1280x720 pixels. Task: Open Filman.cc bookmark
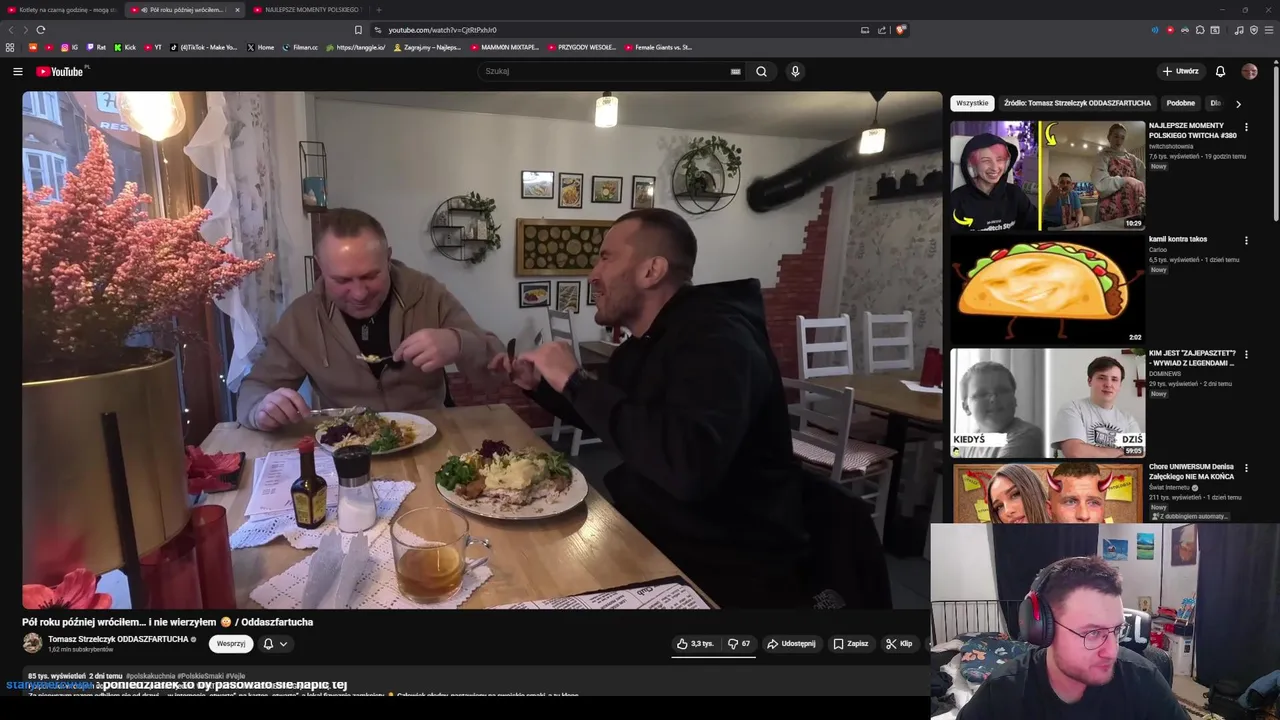[300, 47]
